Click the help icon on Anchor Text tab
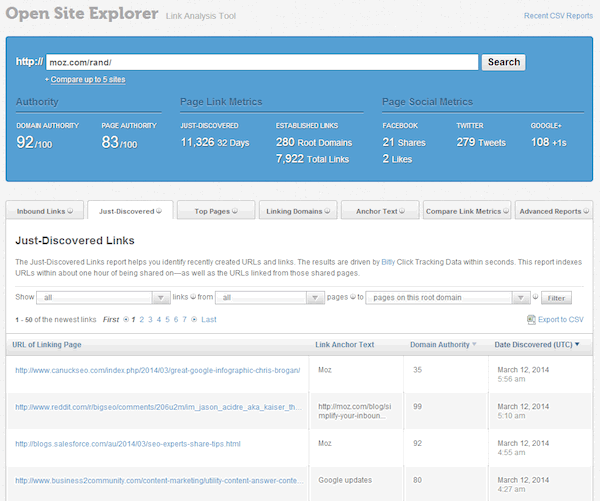This screenshot has width=600, height=501. (x=402, y=211)
